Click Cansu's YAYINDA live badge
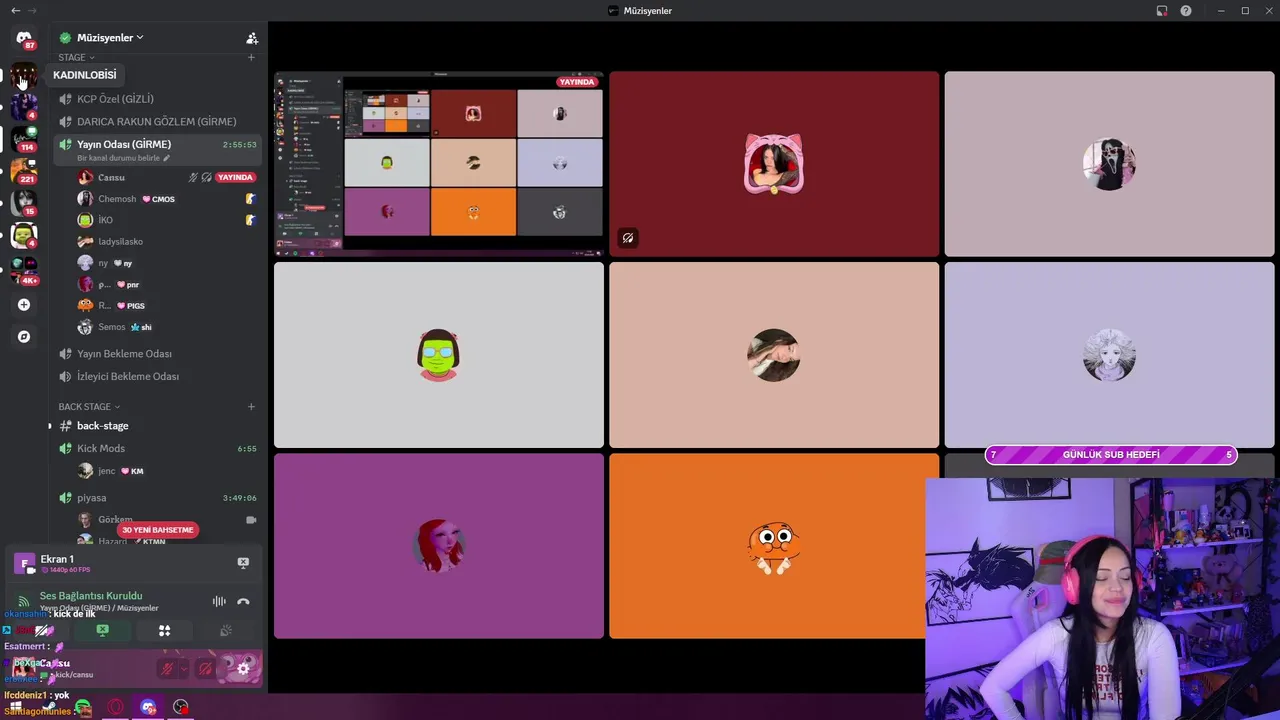Viewport: 1280px width, 720px height. tap(235, 178)
